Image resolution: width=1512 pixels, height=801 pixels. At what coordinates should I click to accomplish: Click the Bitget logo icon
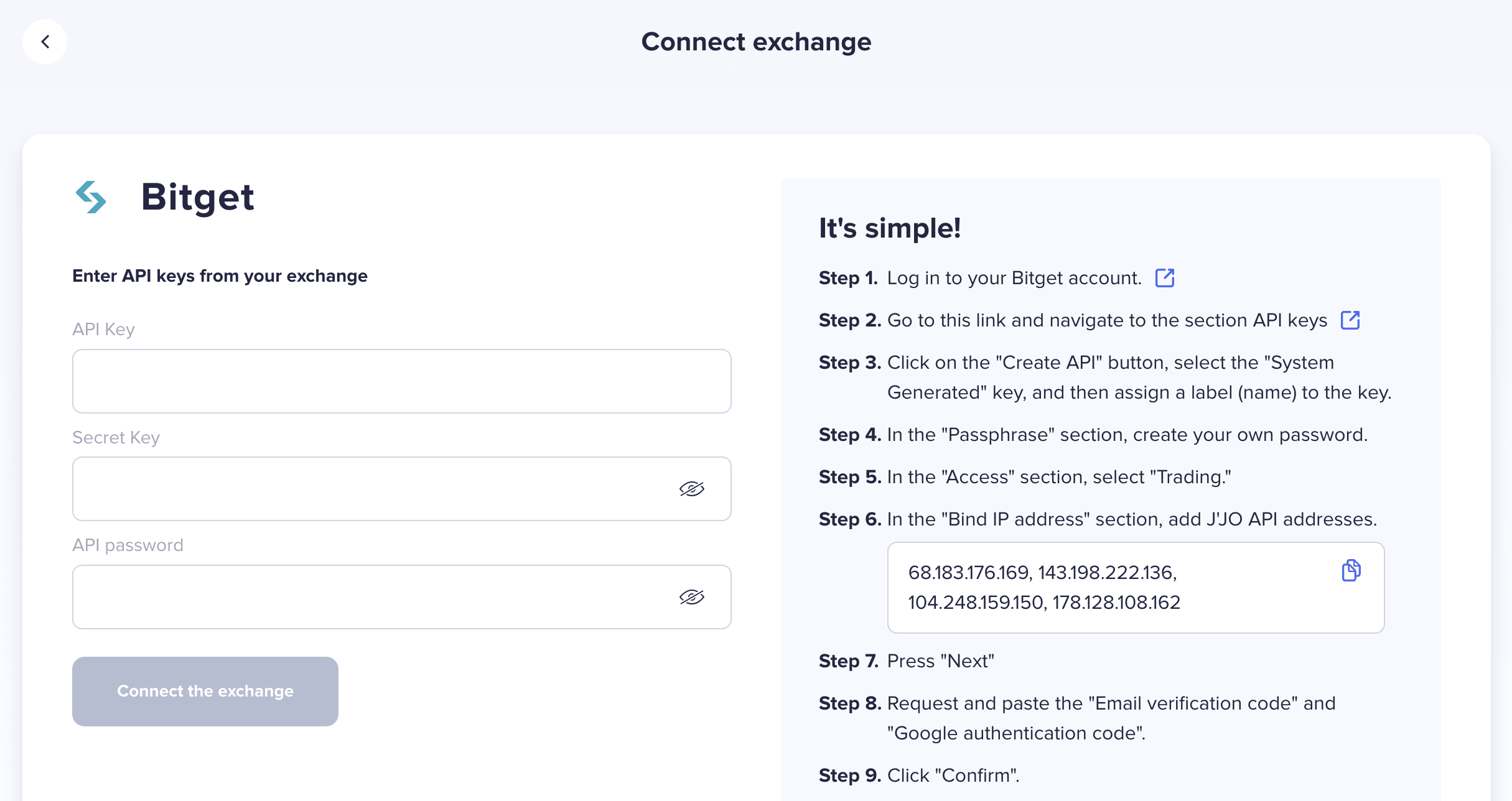coord(91,197)
